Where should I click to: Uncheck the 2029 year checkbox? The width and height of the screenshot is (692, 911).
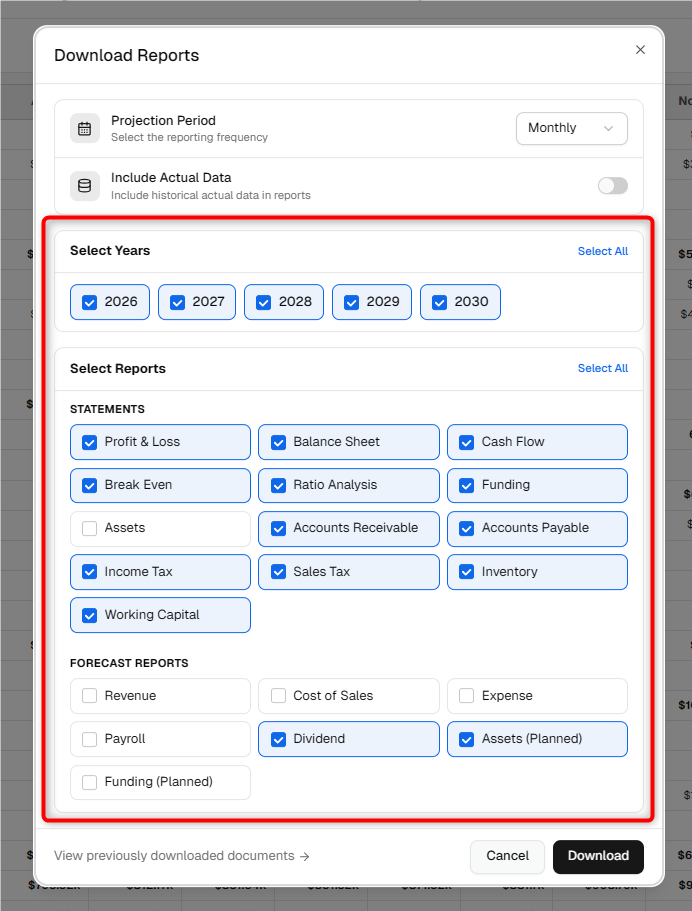pyautogui.click(x=352, y=302)
